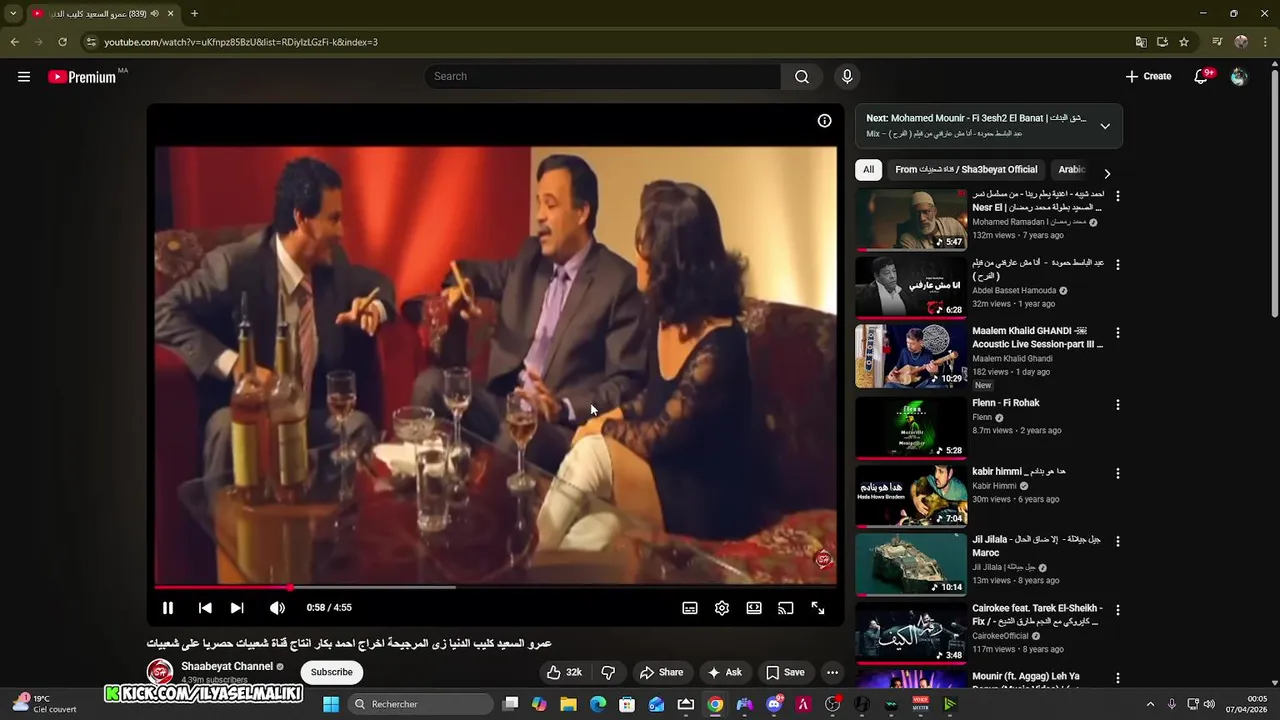
Task: Cast video to a TV
Action: coord(786,608)
